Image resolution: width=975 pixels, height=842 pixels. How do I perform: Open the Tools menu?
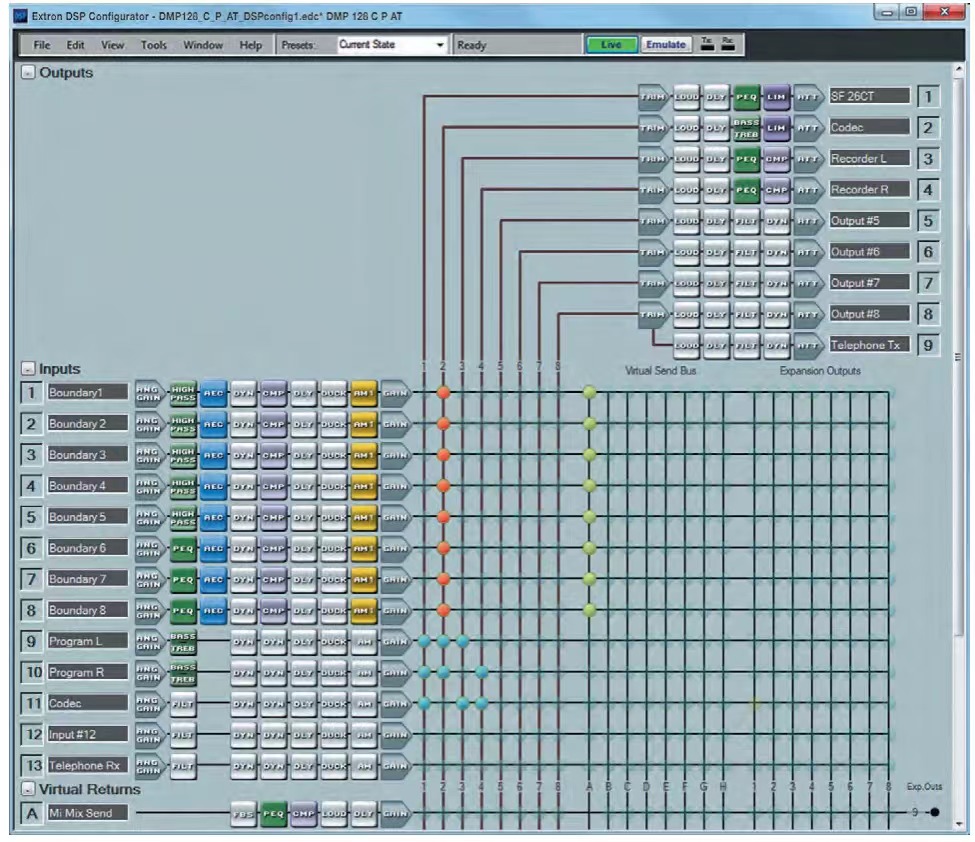153,45
